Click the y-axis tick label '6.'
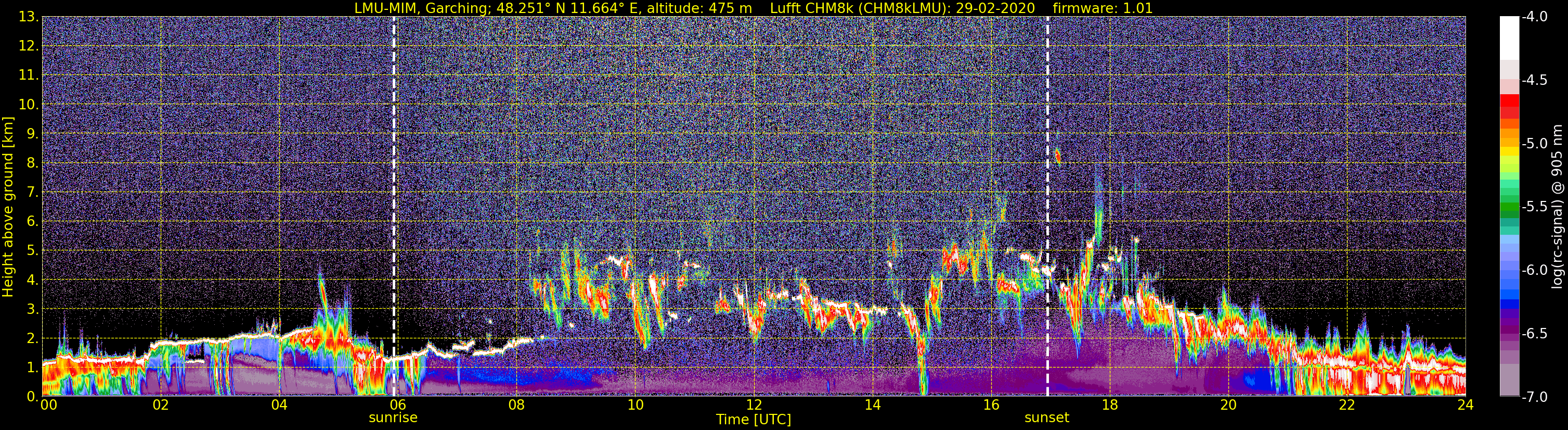Viewport: 1568px width, 430px height. coord(32,222)
